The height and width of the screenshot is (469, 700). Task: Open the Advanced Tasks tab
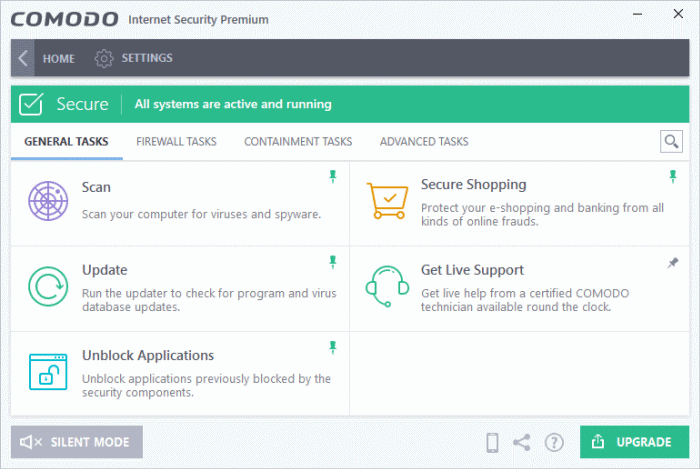[x=424, y=141]
